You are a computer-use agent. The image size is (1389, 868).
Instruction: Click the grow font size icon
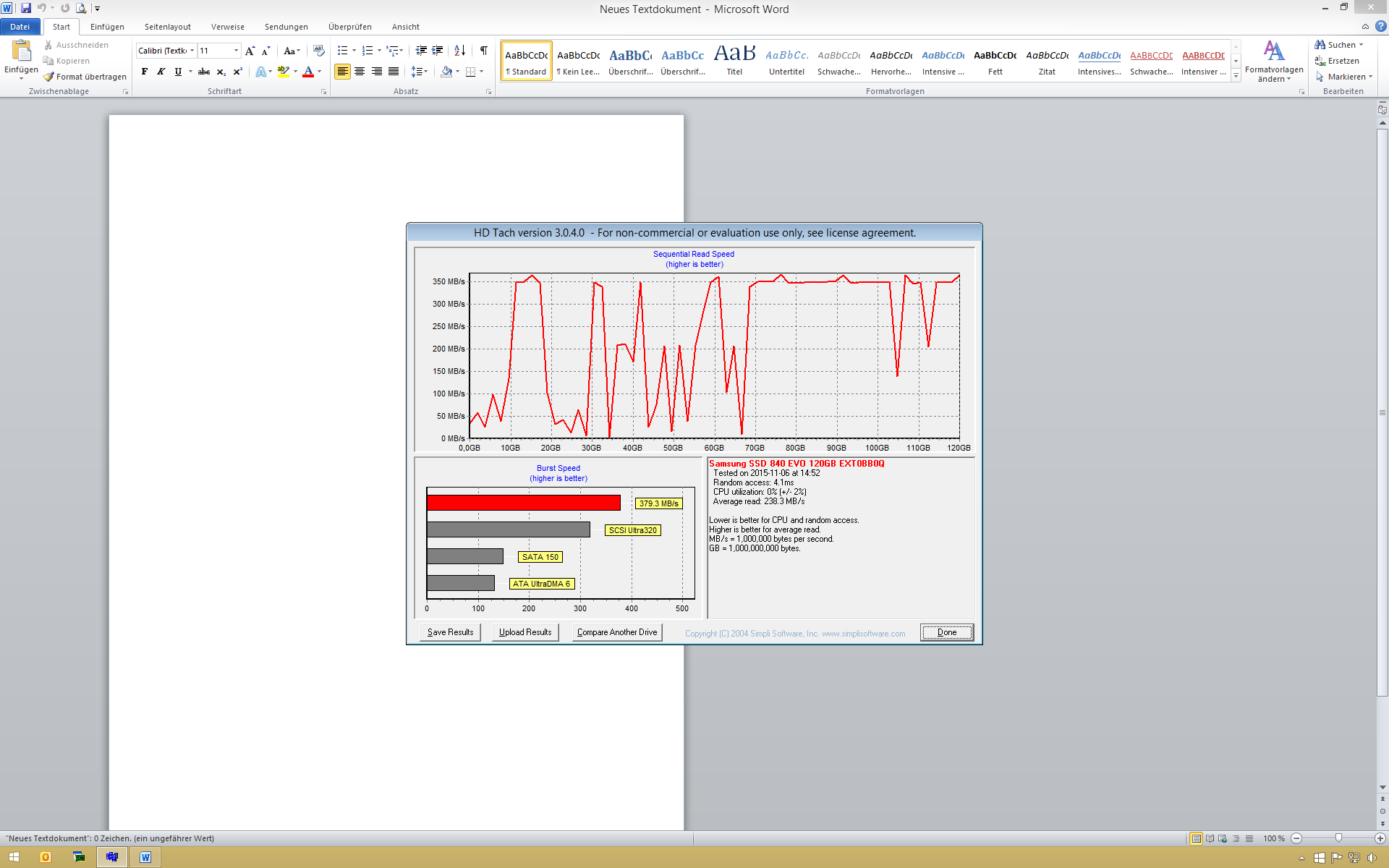pos(250,51)
